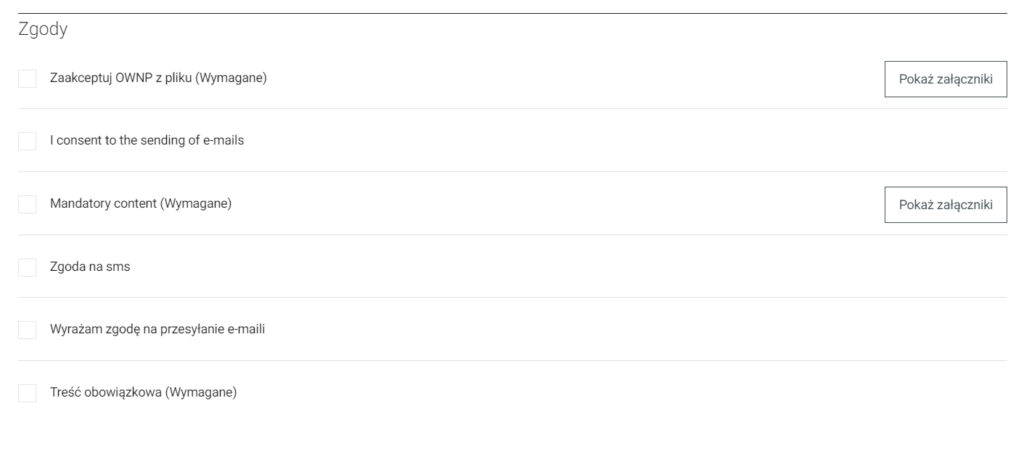Tick the Mandatory content checkbox
The width and height of the screenshot is (1024, 451).
point(28,204)
